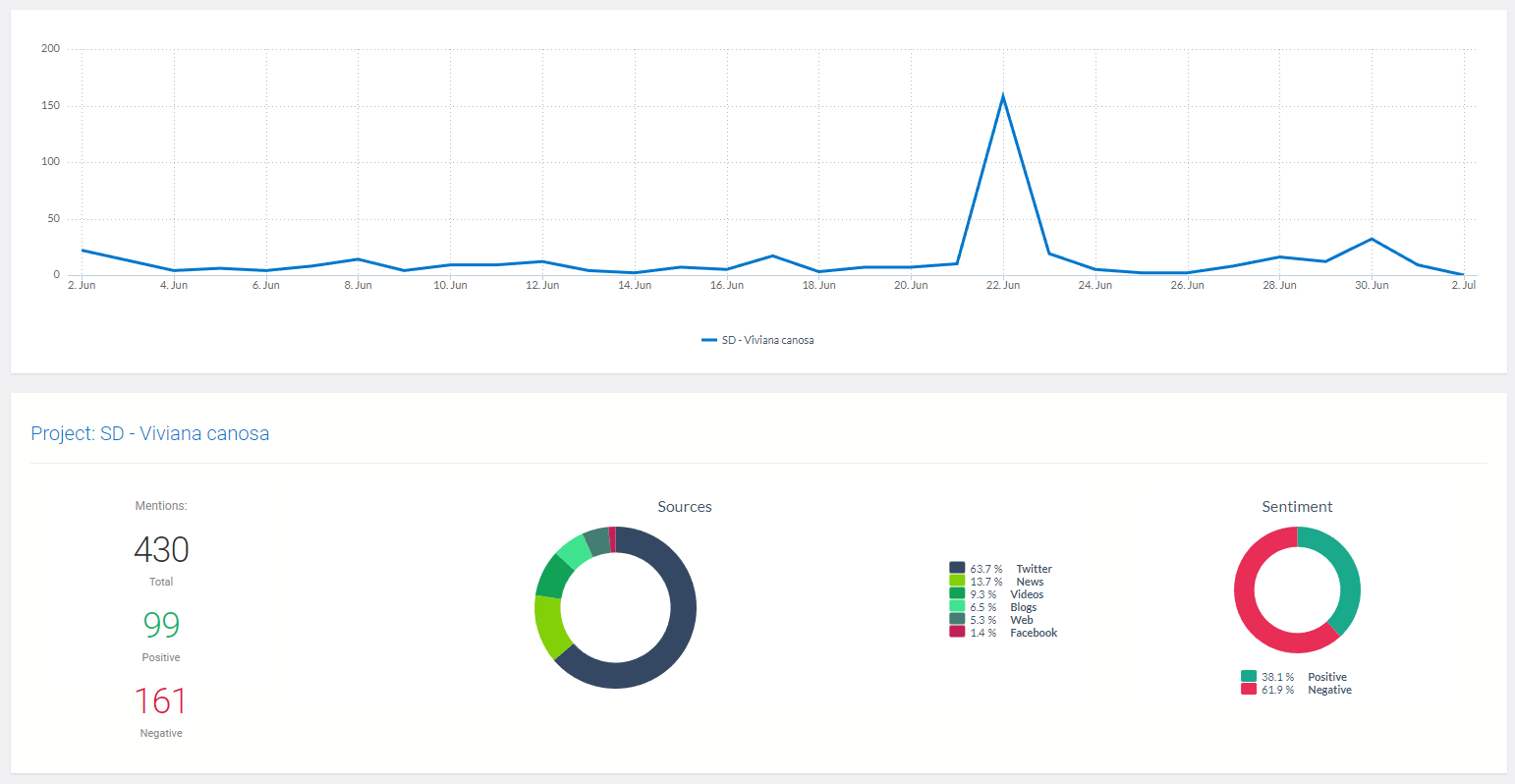Click the negative mentions number 161

[161, 700]
